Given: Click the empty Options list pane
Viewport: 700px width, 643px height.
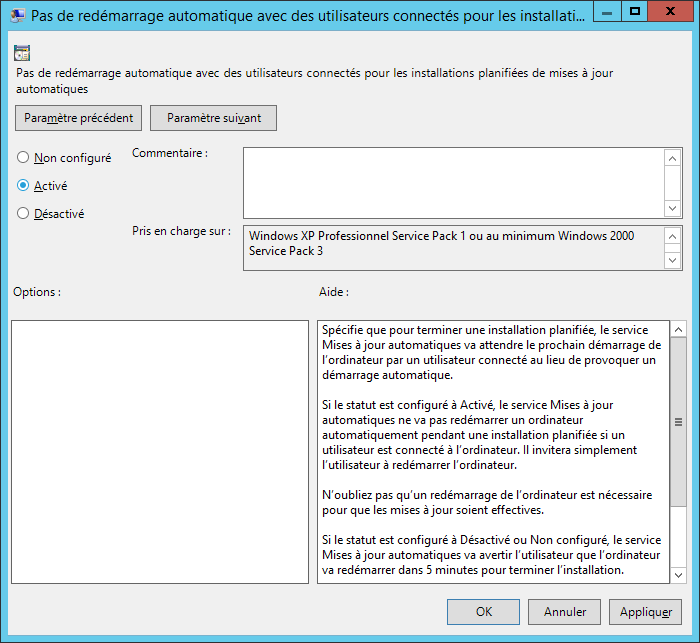Looking at the screenshot, I should [160, 452].
